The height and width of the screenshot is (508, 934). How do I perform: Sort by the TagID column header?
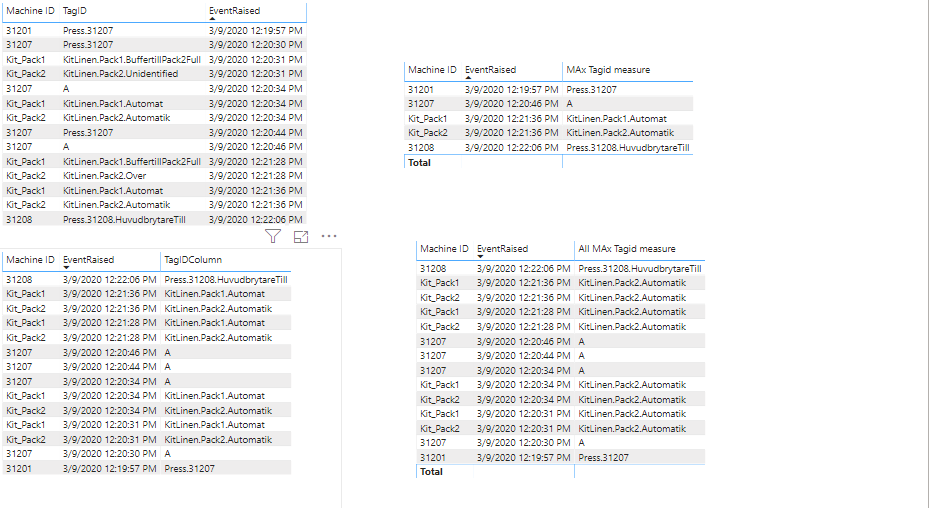pos(74,11)
